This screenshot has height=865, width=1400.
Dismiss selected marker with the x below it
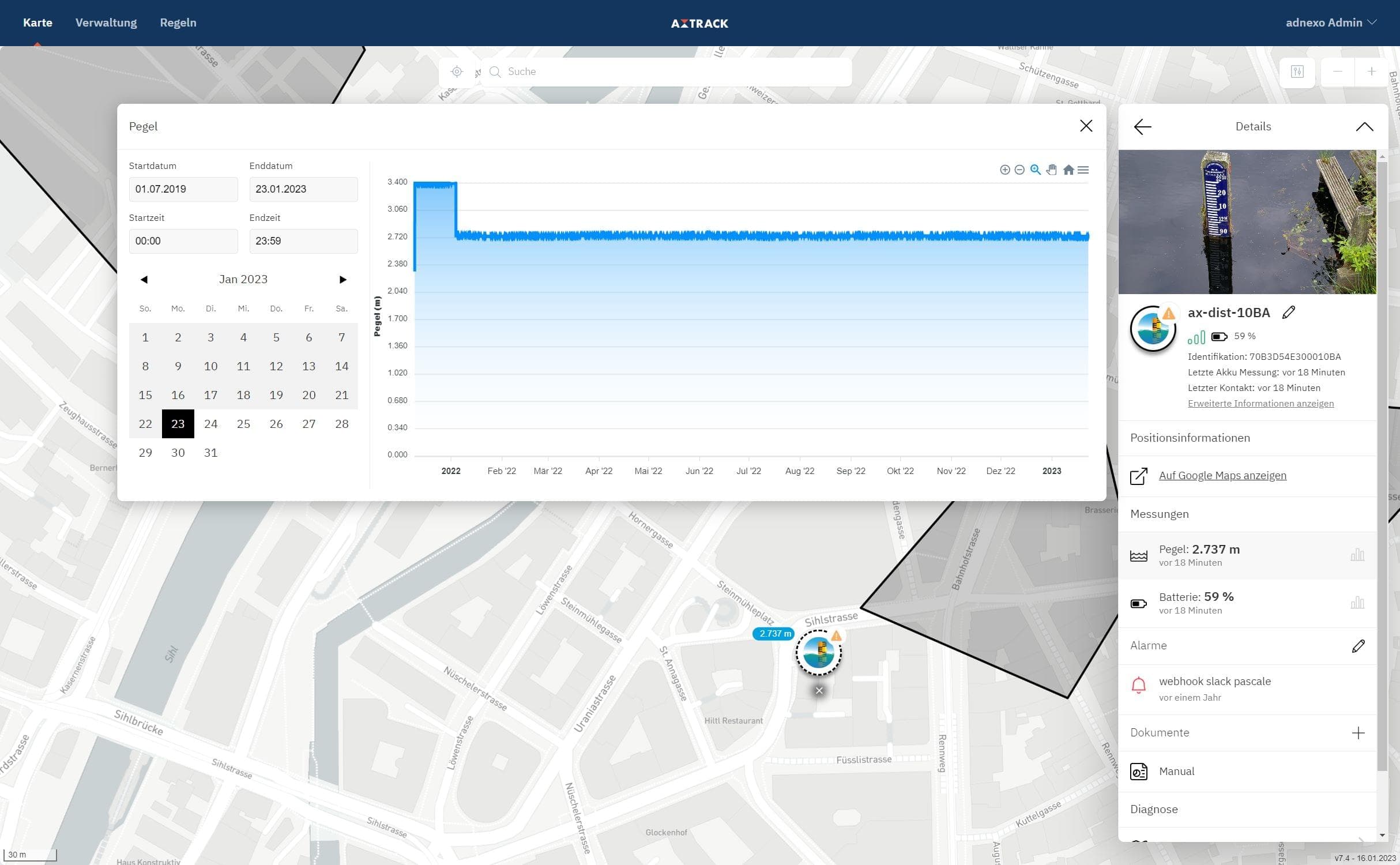pos(819,690)
